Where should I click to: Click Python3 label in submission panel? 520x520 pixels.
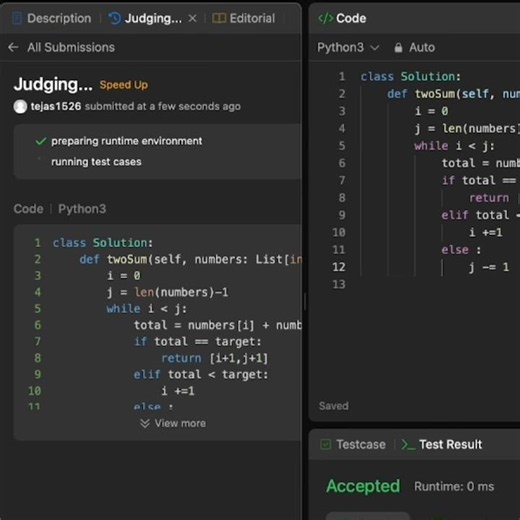(x=82, y=209)
